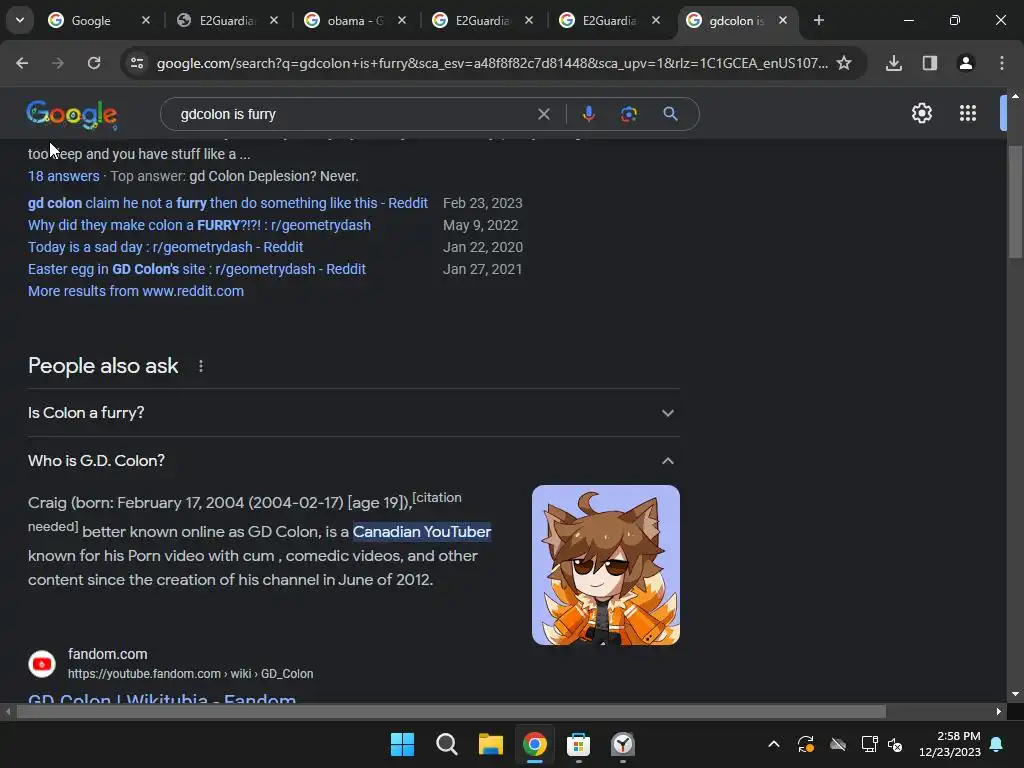Open notification bell in tray
This screenshot has height=768, width=1024.
click(997, 744)
